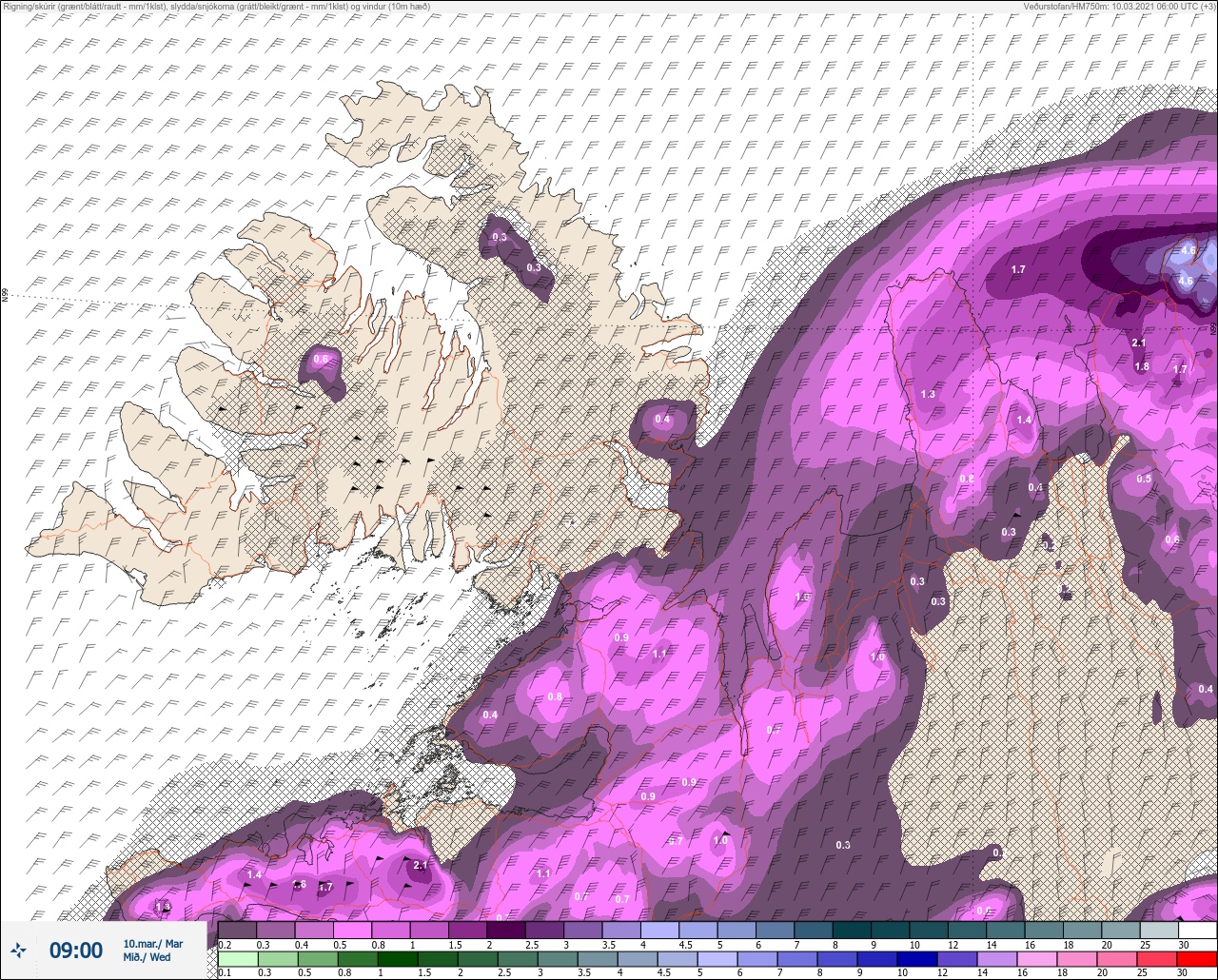
Task: Pick the palest green first lower legend swatch
Action: 238,959
